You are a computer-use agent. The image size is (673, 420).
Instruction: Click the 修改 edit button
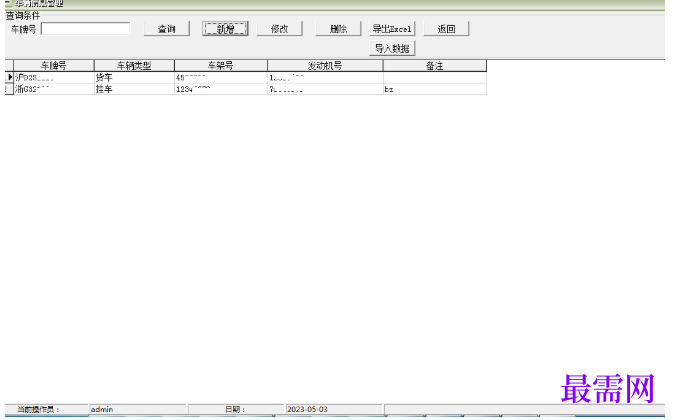coord(279,29)
